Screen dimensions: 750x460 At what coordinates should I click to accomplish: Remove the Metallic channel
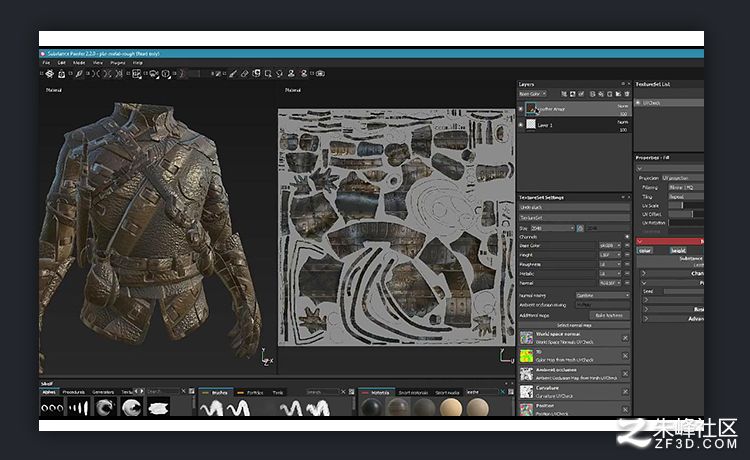click(627, 274)
